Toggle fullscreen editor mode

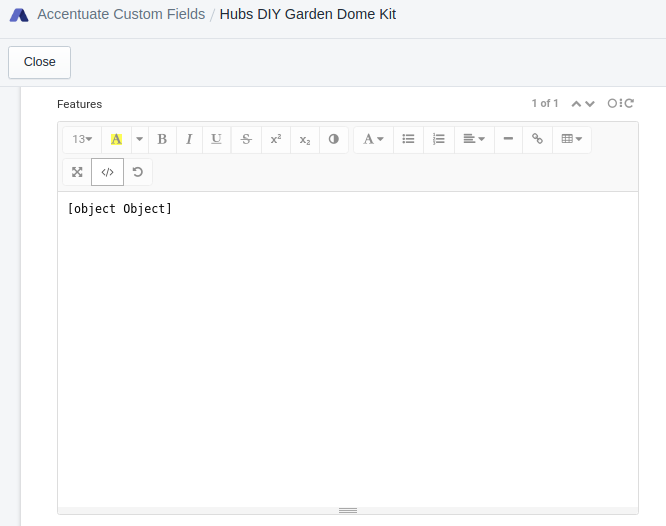click(77, 172)
